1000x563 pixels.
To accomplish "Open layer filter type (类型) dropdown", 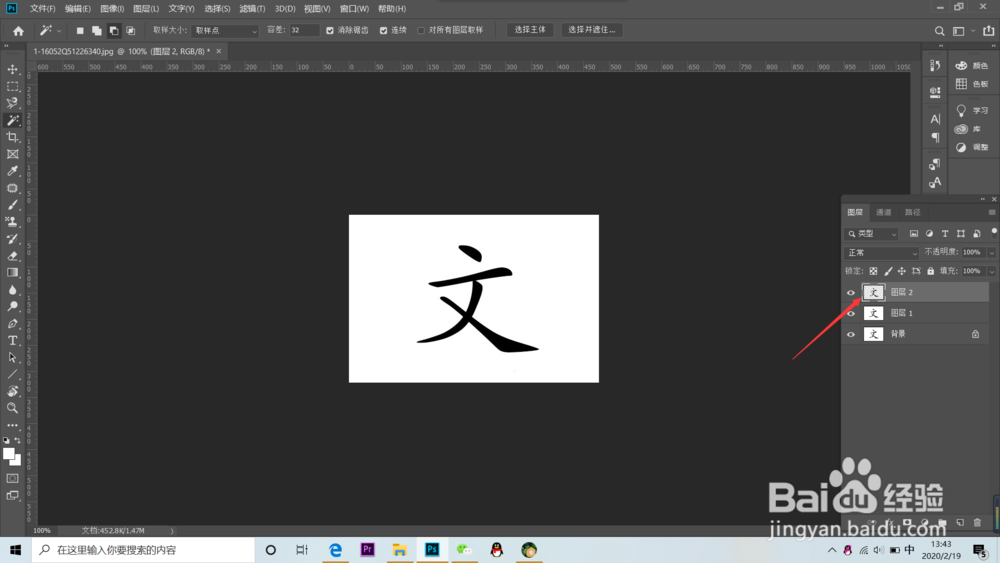I will tap(871, 234).
